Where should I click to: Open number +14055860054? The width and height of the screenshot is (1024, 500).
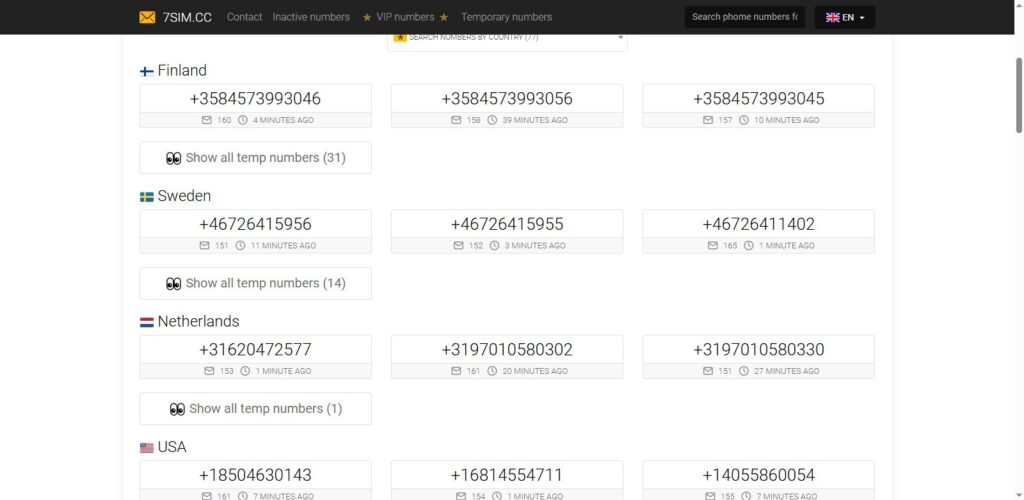click(x=758, y=475)
